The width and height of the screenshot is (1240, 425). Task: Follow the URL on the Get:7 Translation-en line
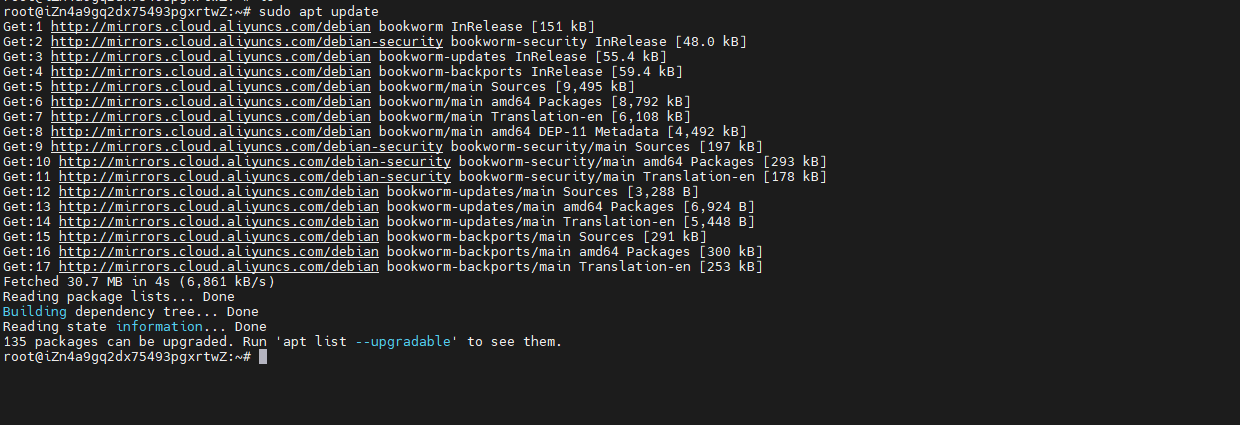pyautogui.click(x=210, y=116)
